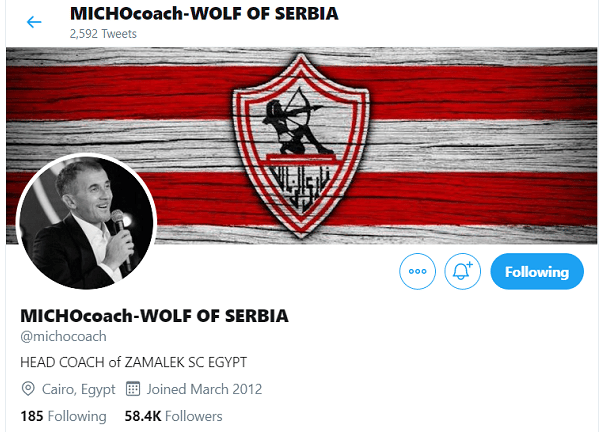608x432 pixels.
Task: Click the calendar icon beside Joined date
Action: click(133, 389)
